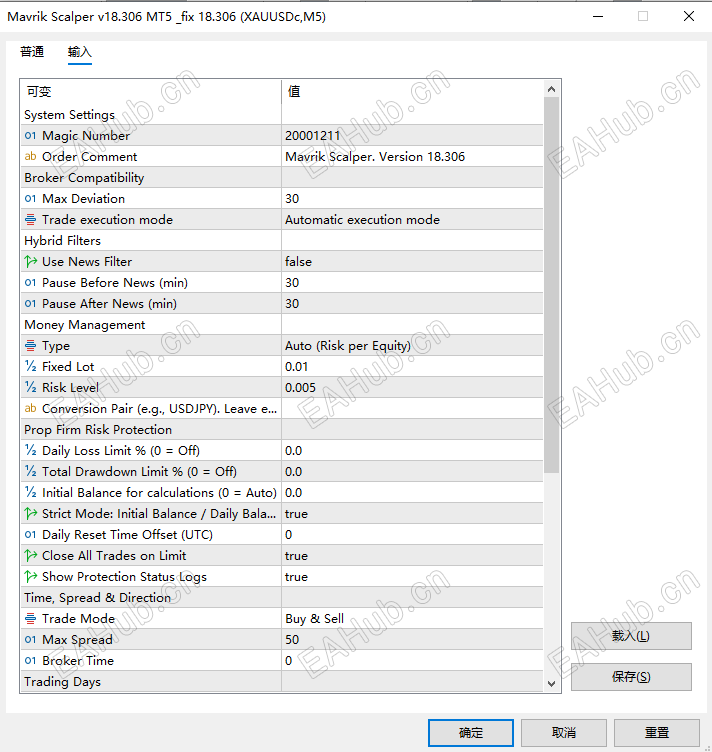Viewport: 712px width, 752px height.
Task: Click the string icon beside Conversion Pair
Action: 30,409
